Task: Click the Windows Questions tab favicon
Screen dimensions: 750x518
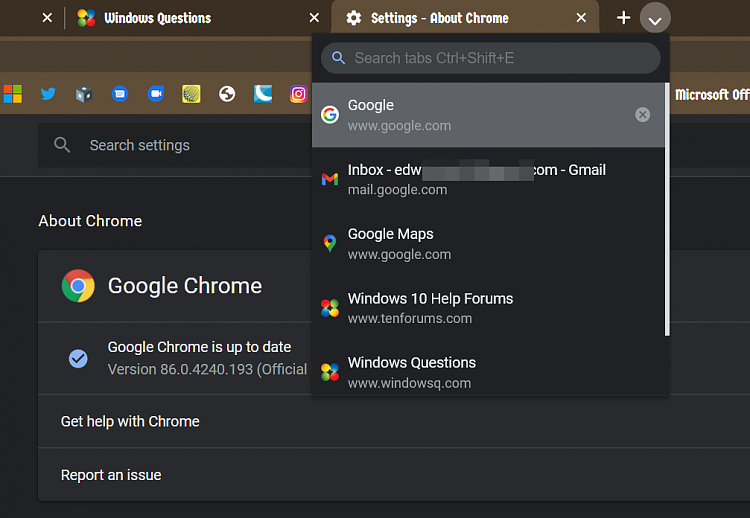Action: pos(86,18)
